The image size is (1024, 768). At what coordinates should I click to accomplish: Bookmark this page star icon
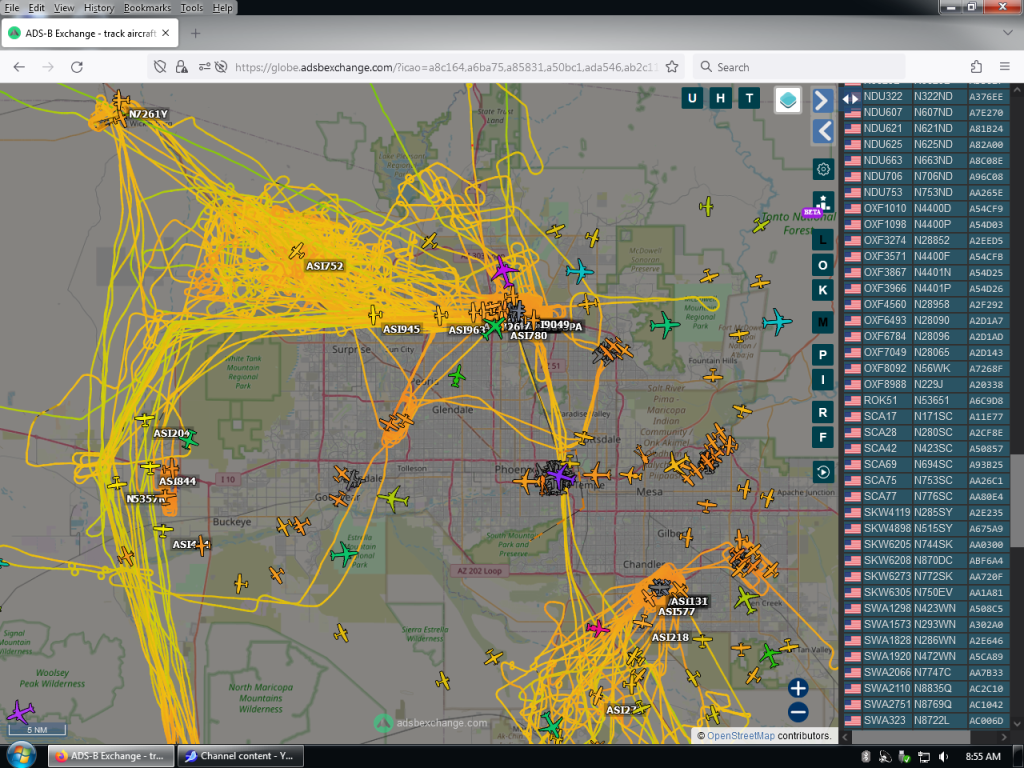[672, 67]
